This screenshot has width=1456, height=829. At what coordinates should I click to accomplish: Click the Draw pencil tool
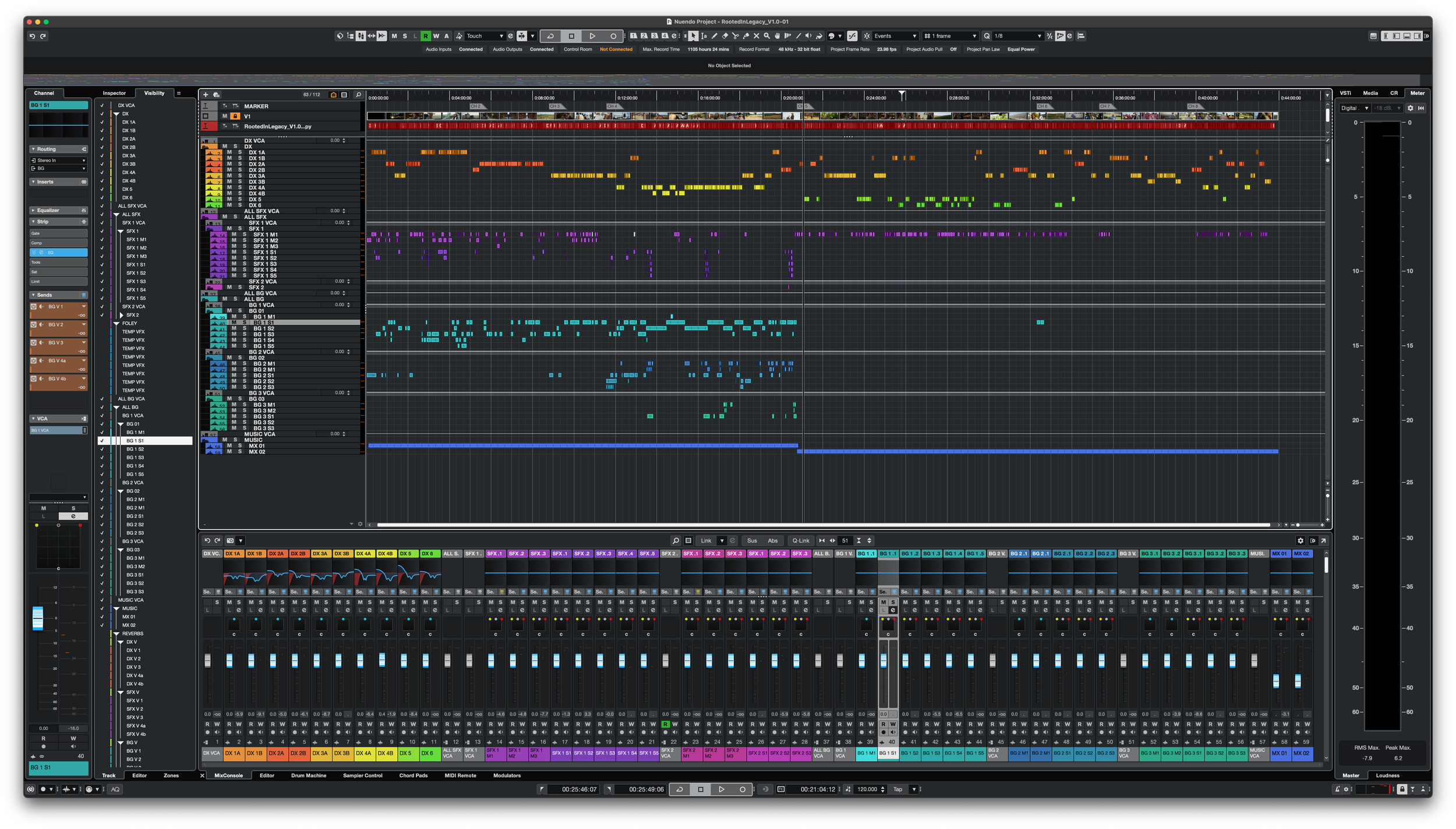click(715, 36)
